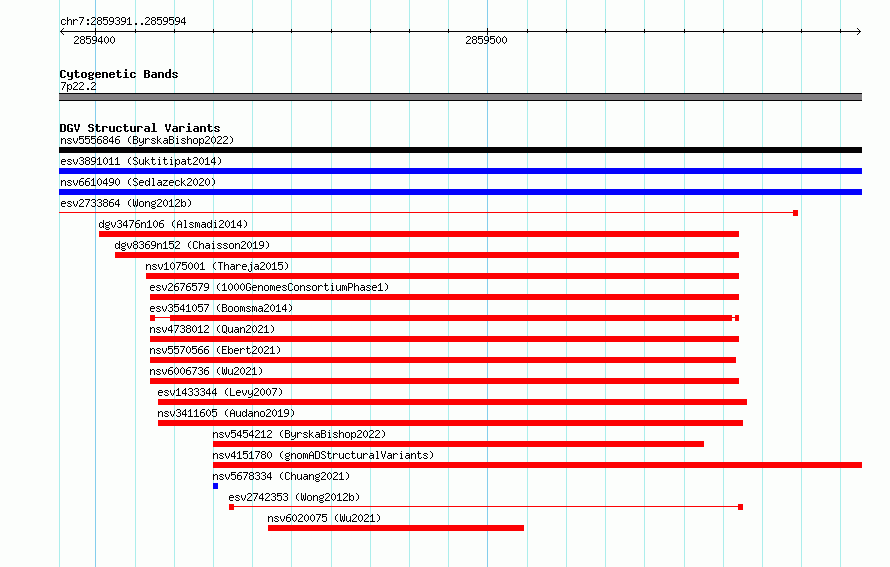Click the 2859400 ruler position label
Screen dimensions: 890x567
point(94,40)
